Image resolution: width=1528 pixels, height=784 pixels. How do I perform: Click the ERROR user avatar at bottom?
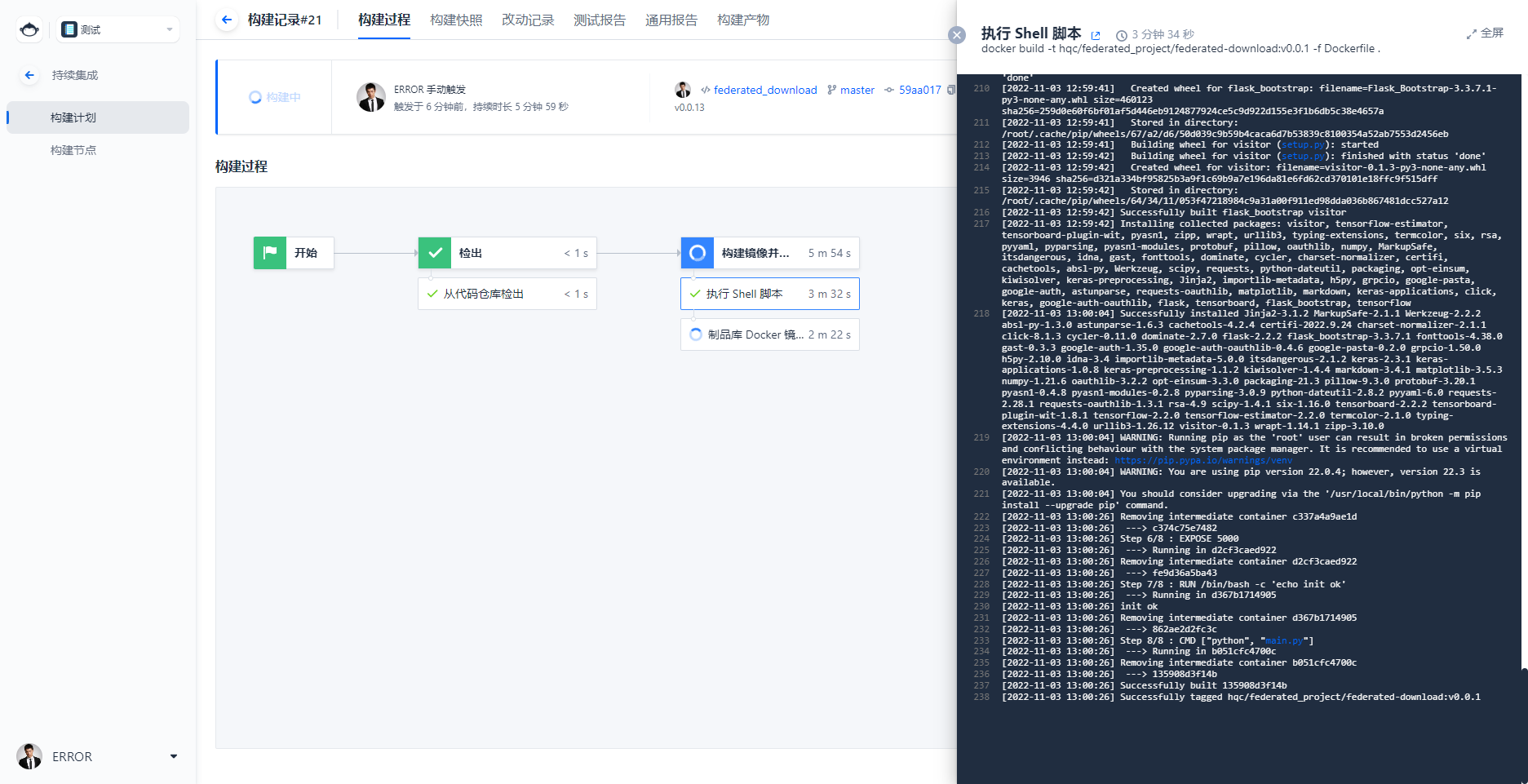(x=29, y=756)
